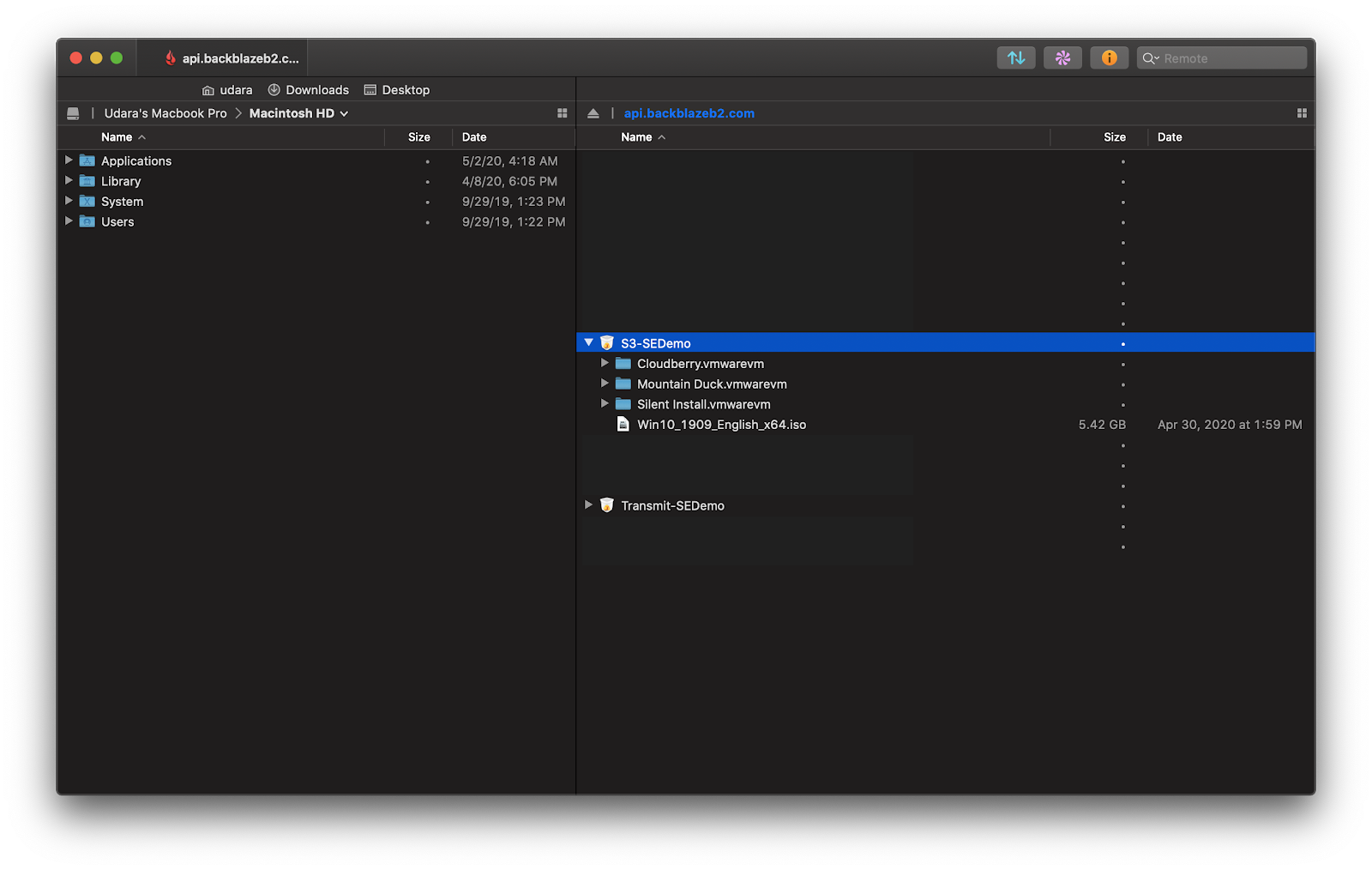The width and height of the screenshot is (1372, 870).
Task: Expand the Silent Install.vmwarevm folder
Action: [605, 403]
